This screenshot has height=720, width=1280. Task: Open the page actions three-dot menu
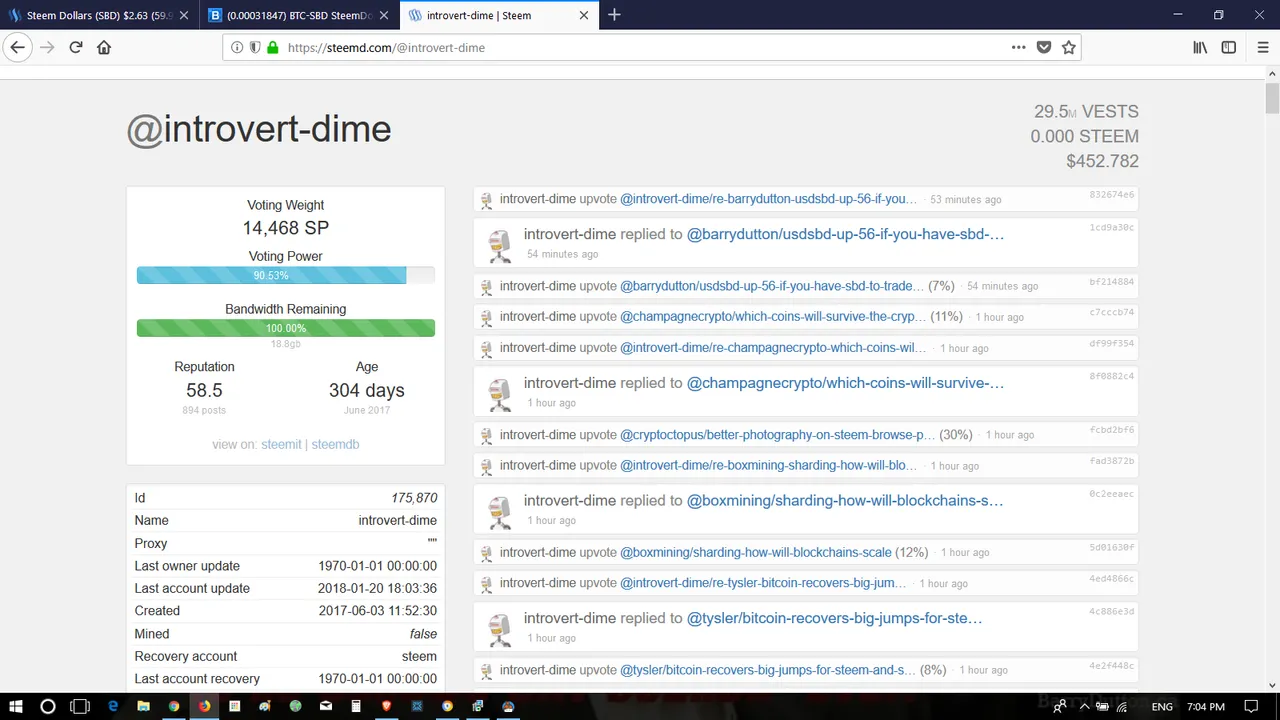pos(1018,47)
